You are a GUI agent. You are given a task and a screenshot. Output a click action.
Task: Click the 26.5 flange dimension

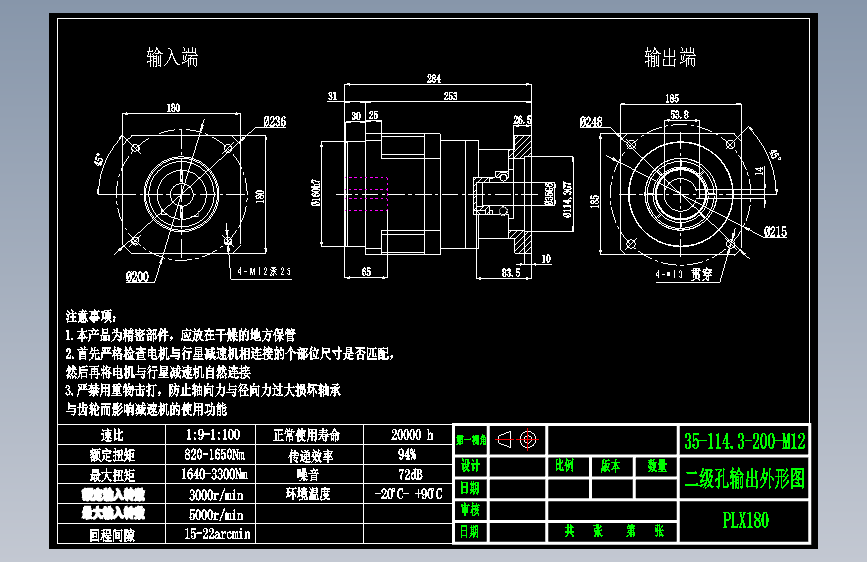coord(523,119)
